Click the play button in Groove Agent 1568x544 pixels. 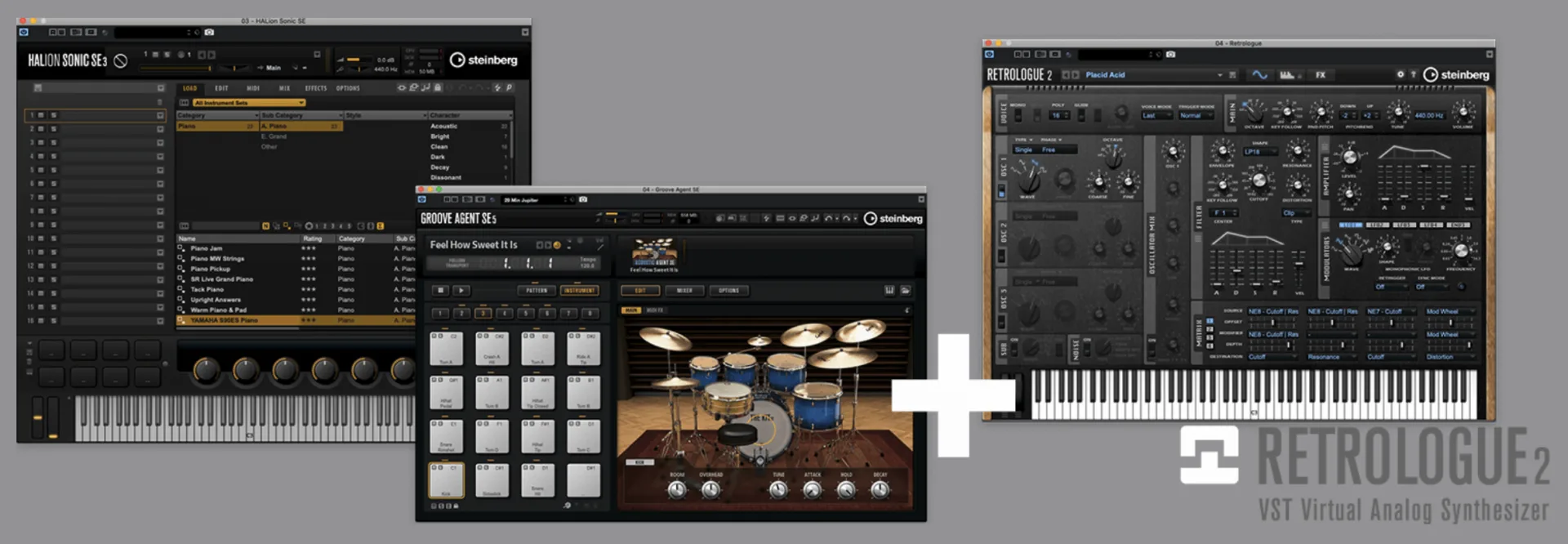[x=461, y=290]
